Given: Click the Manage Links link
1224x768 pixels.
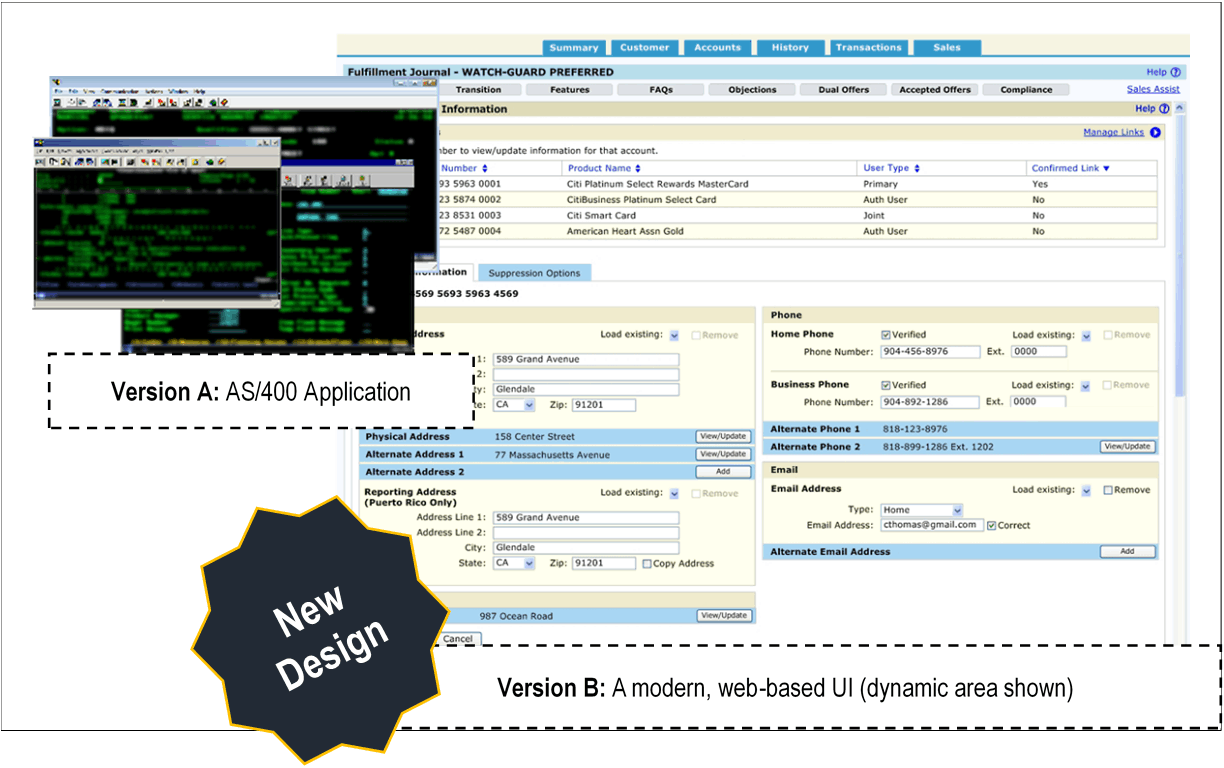Looking at the screenshot, I should [1113, 132].
